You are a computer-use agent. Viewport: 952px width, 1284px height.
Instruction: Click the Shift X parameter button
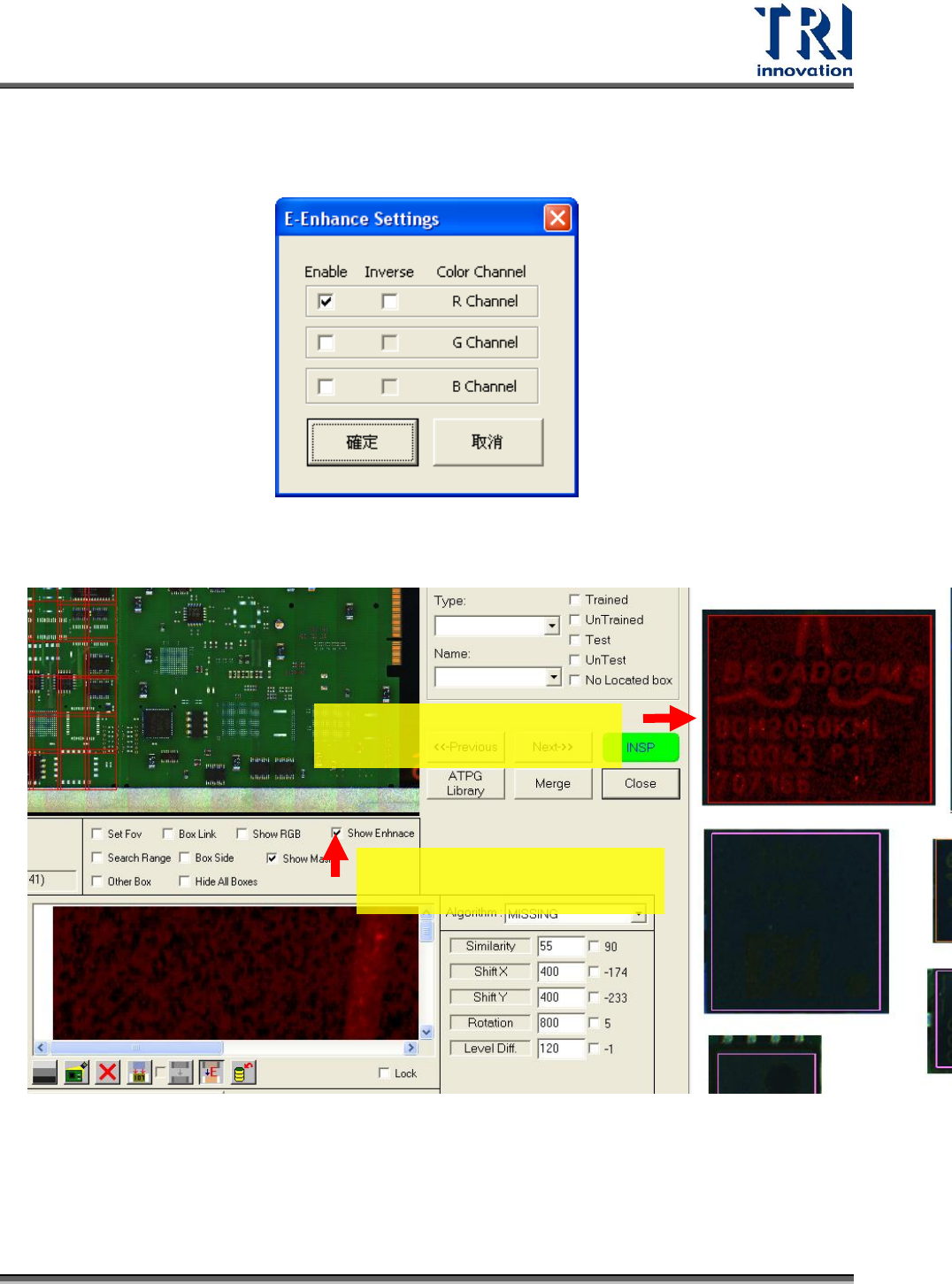[490, 972]
